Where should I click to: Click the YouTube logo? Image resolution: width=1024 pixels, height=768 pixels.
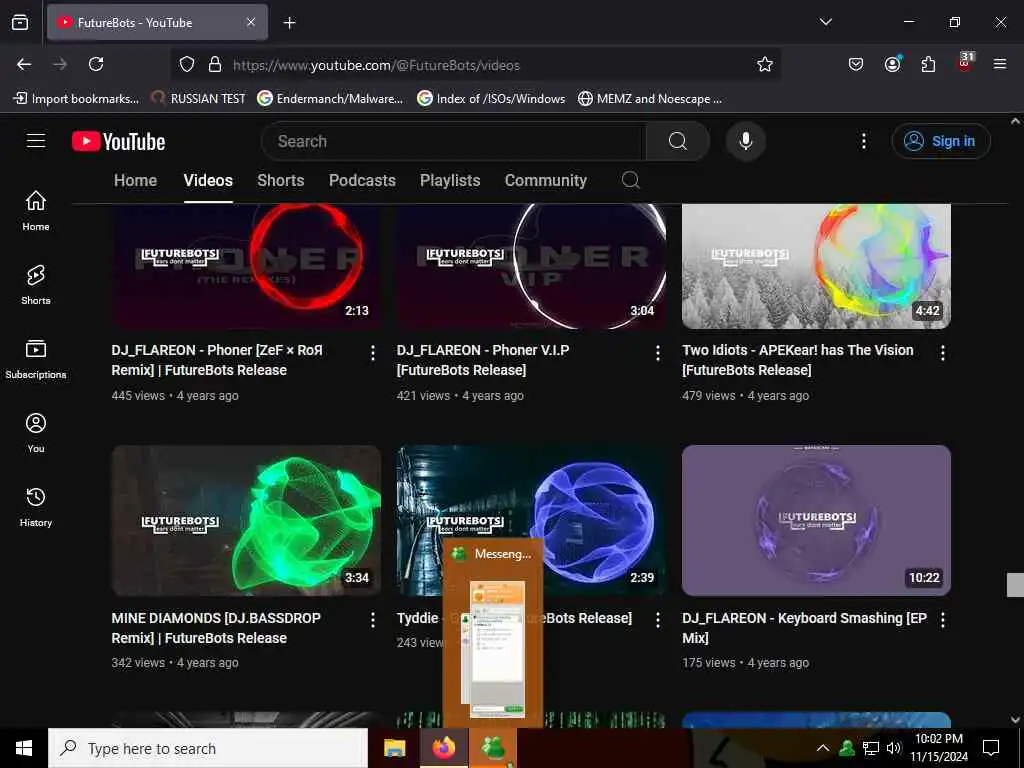click(x=118, y=141)
